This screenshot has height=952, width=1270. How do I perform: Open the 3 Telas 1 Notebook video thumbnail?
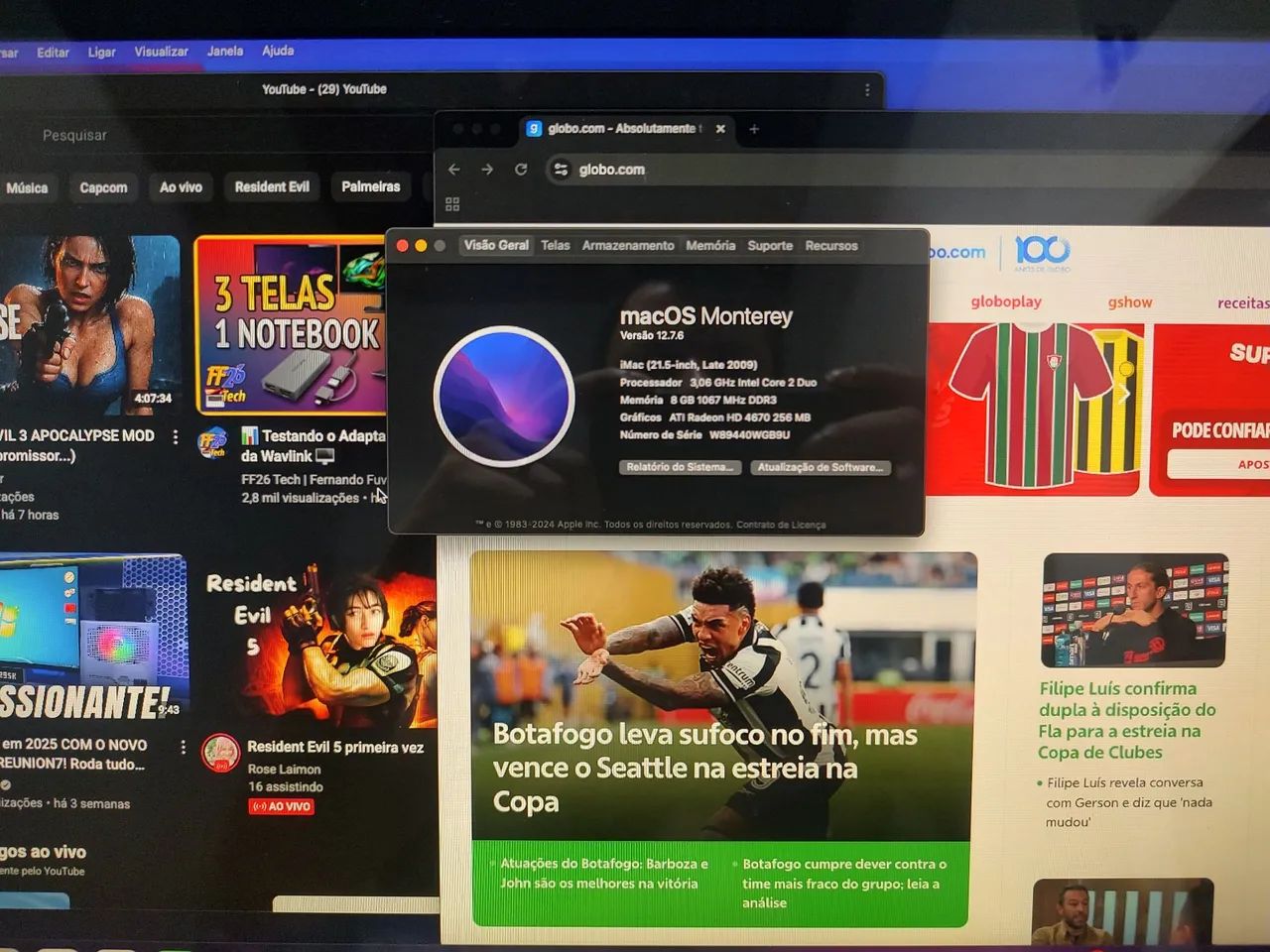pos(290,325)
